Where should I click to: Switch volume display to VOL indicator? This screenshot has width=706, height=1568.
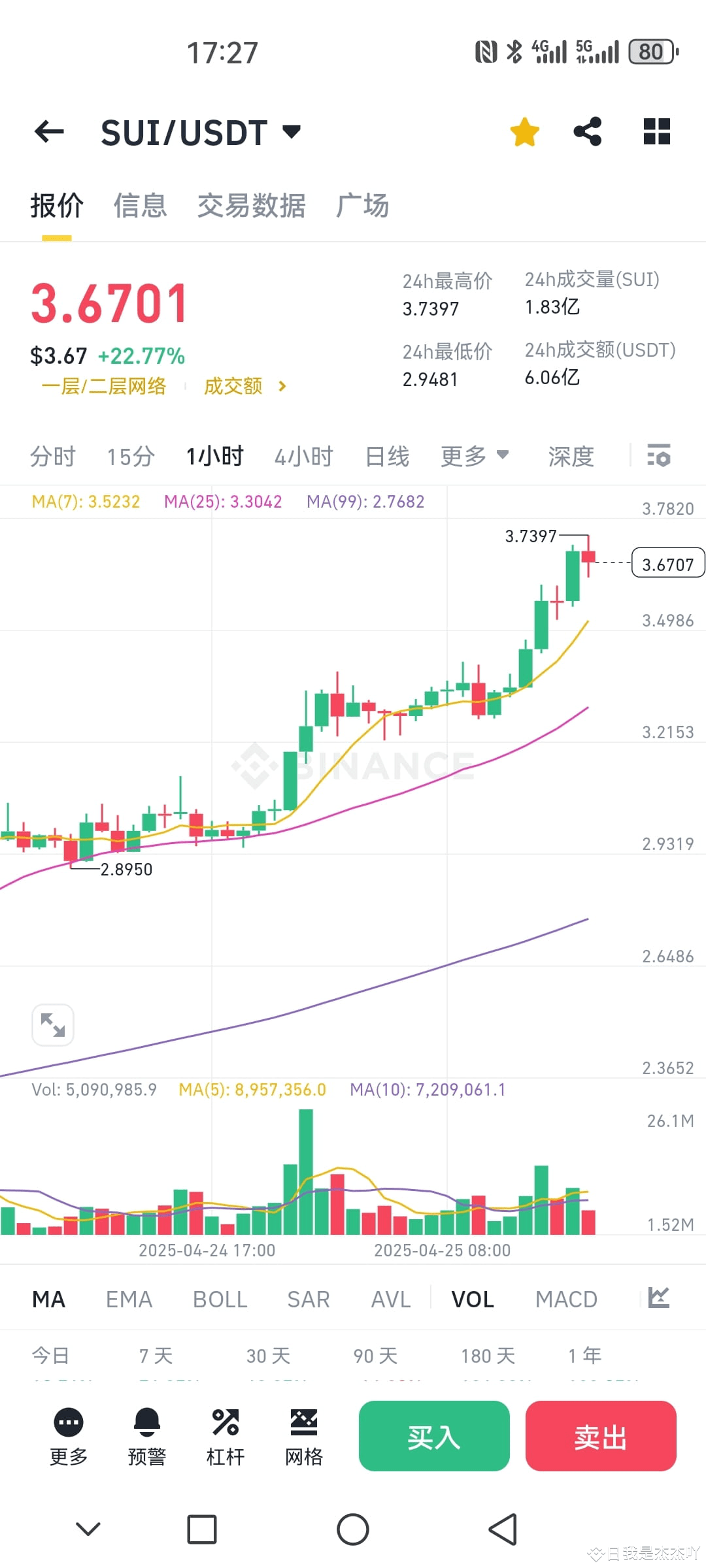pyautogui.click(x=472, y=1299)
